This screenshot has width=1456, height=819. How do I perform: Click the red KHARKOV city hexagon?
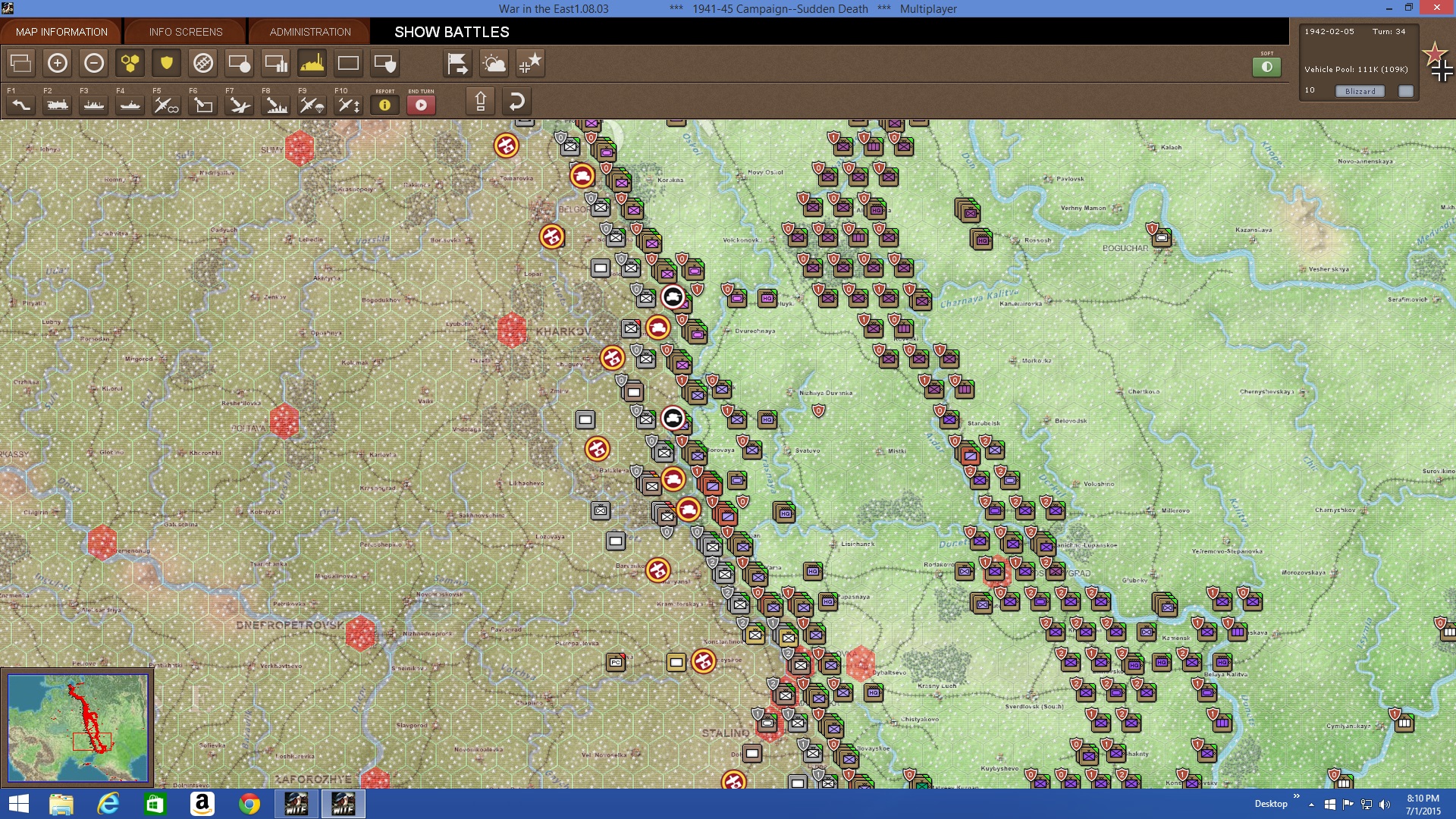(512, 331)
